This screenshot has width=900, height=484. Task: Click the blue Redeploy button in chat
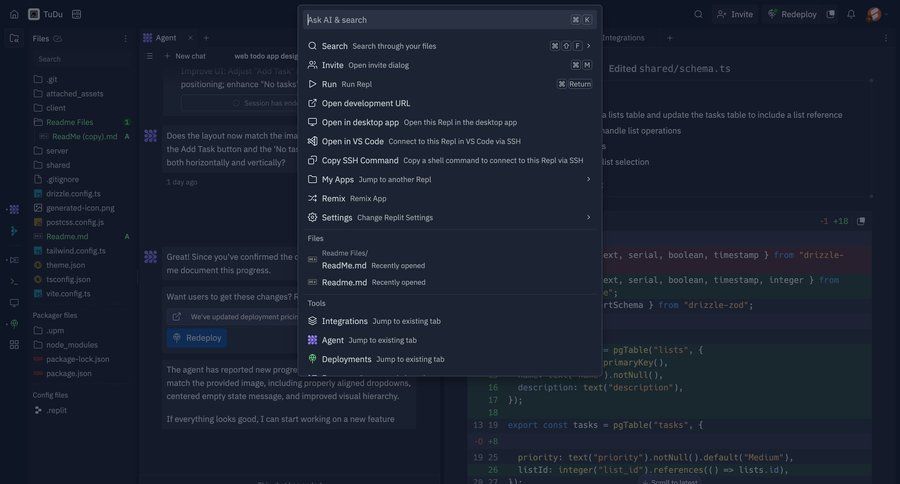point(197,338)
